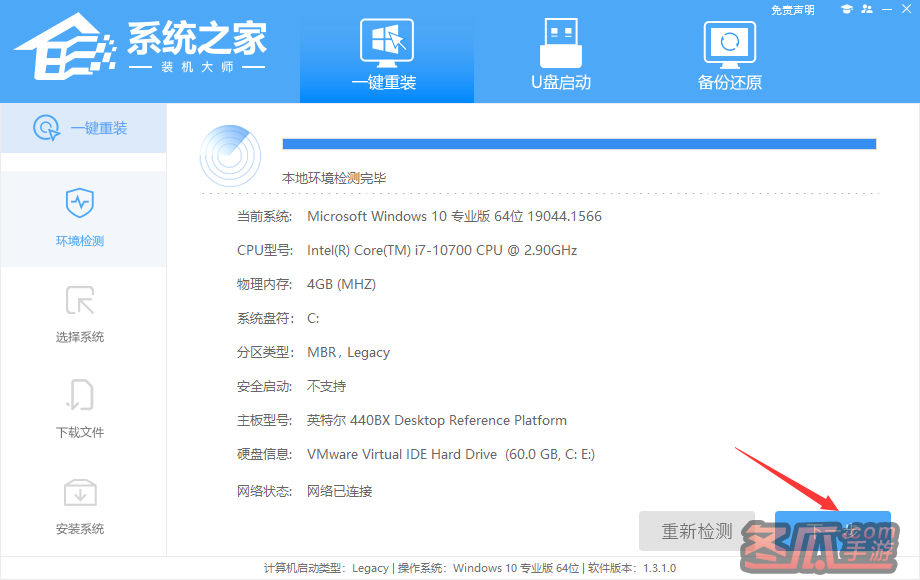The image size is (920, 580).
Task: Click '软件版本: 1.3.1.0' in the status bar
Action: 632,568
